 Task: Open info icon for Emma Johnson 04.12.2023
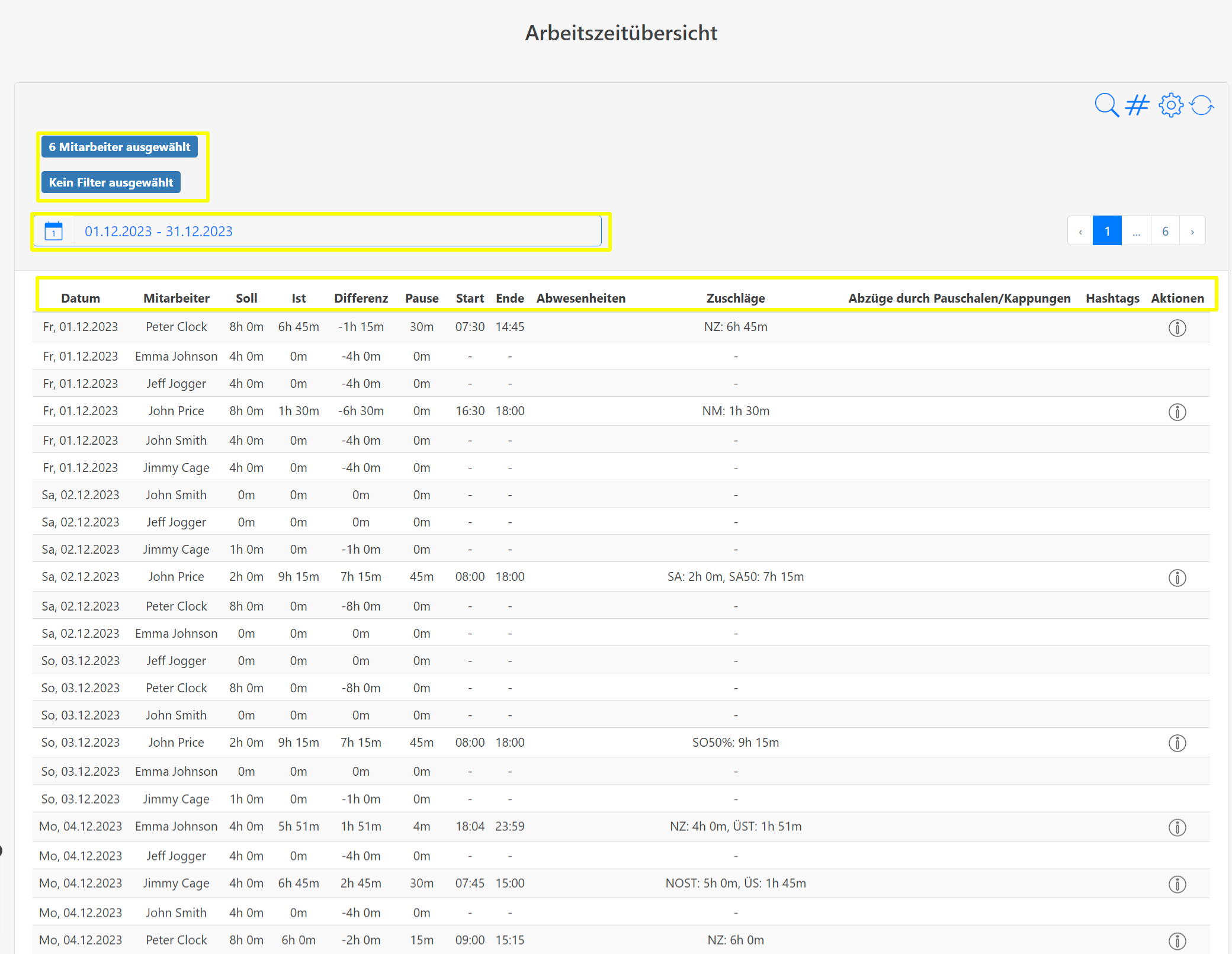[1177, 827]
